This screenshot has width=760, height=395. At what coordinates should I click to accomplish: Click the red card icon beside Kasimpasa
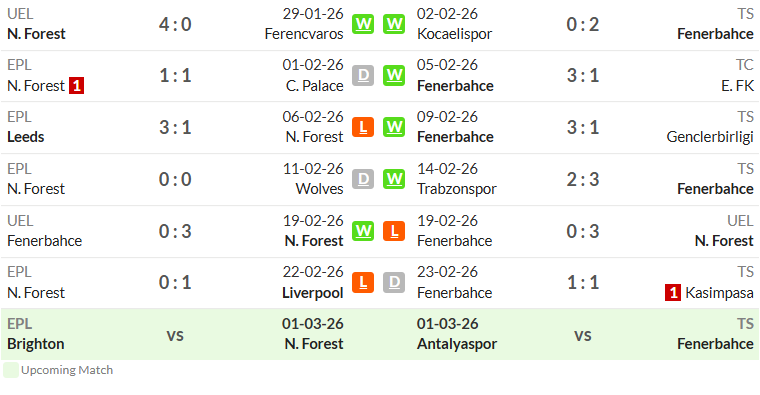coord(673,293)
